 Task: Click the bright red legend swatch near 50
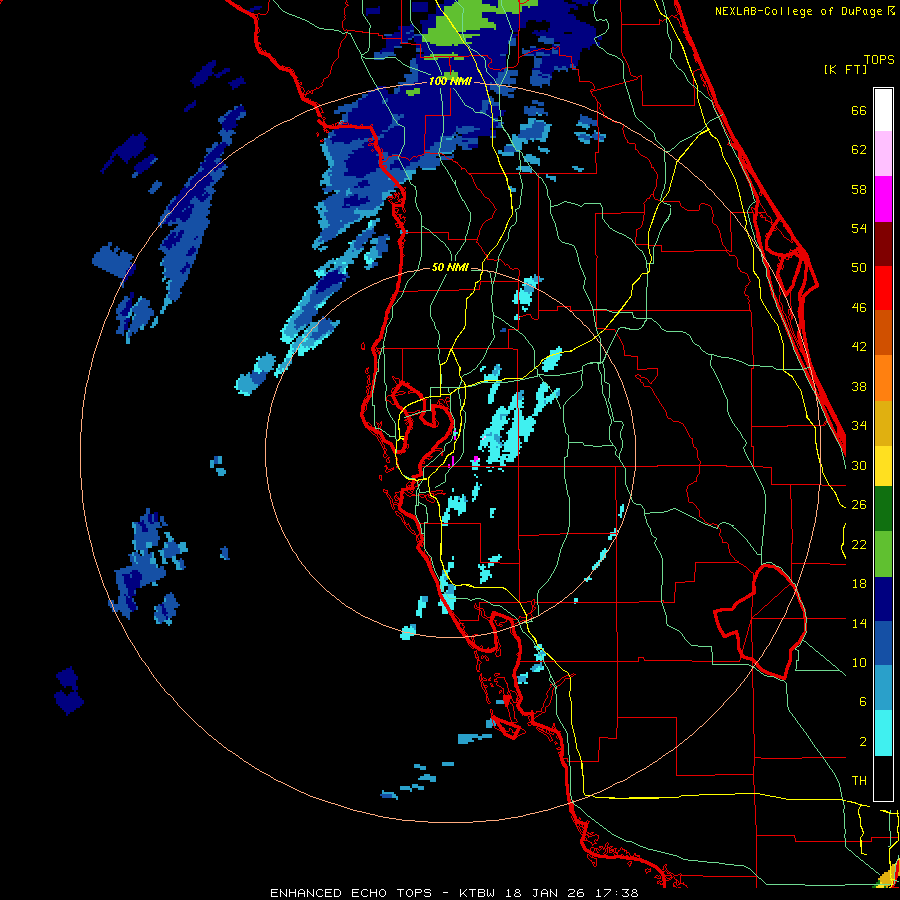click(x=883, y=288)
